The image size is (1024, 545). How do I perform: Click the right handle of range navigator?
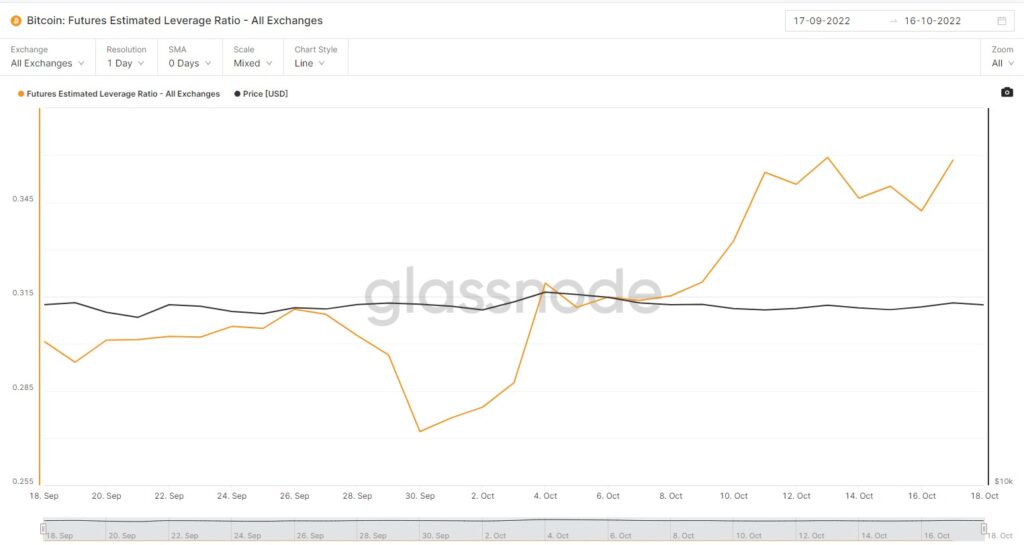point(984,528)
